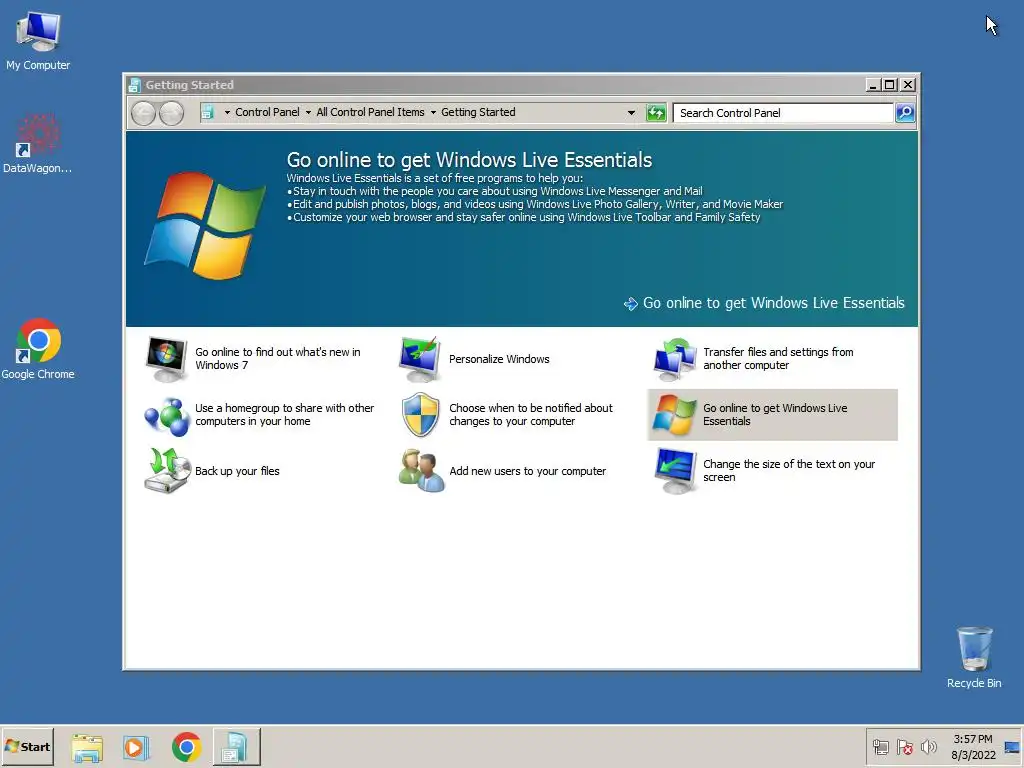Screen dimensions: 1024x768
Task: Click the All Control Panel Items breadcrumb
Action: (x=370, y=112)
